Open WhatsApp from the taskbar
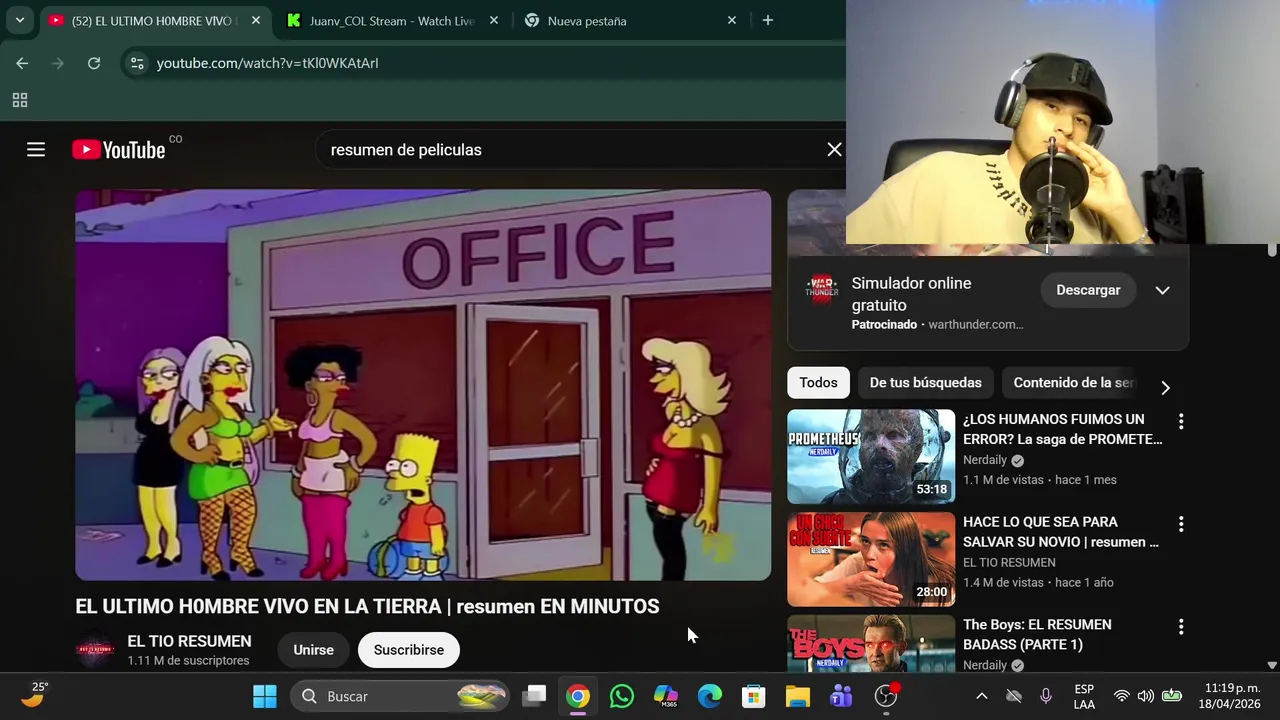 pyautogui.click(x=622, y=696)
